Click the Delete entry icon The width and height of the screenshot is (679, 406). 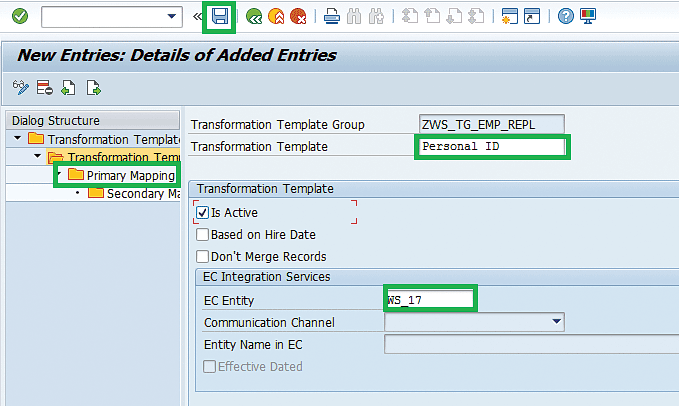pos(44,88)
